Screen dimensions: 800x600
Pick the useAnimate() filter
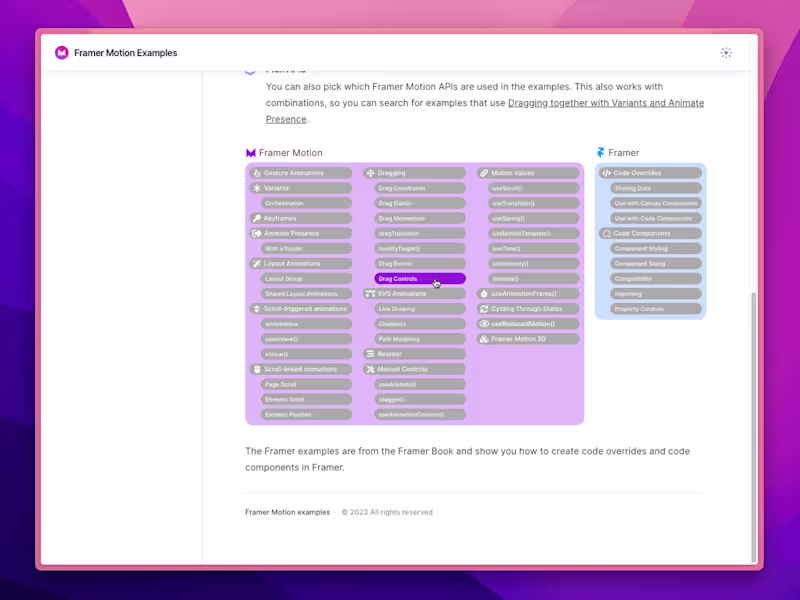coord(420,384)
